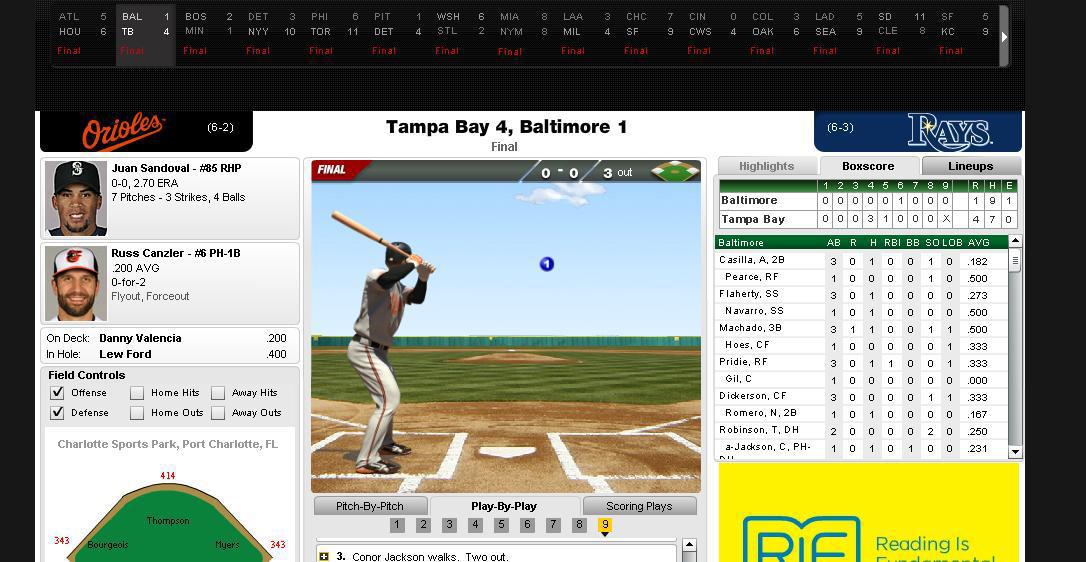Screen dimensions: 1086x562
Task: Select the BOS vs MIN game
Action: coord(208,33)
